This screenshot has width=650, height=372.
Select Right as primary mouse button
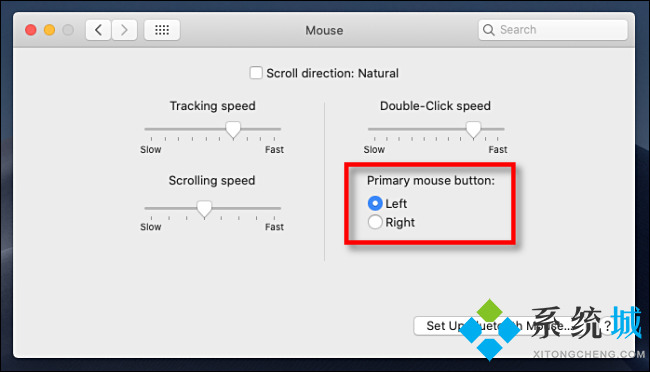pyautogui.click(x=375, y=222)
